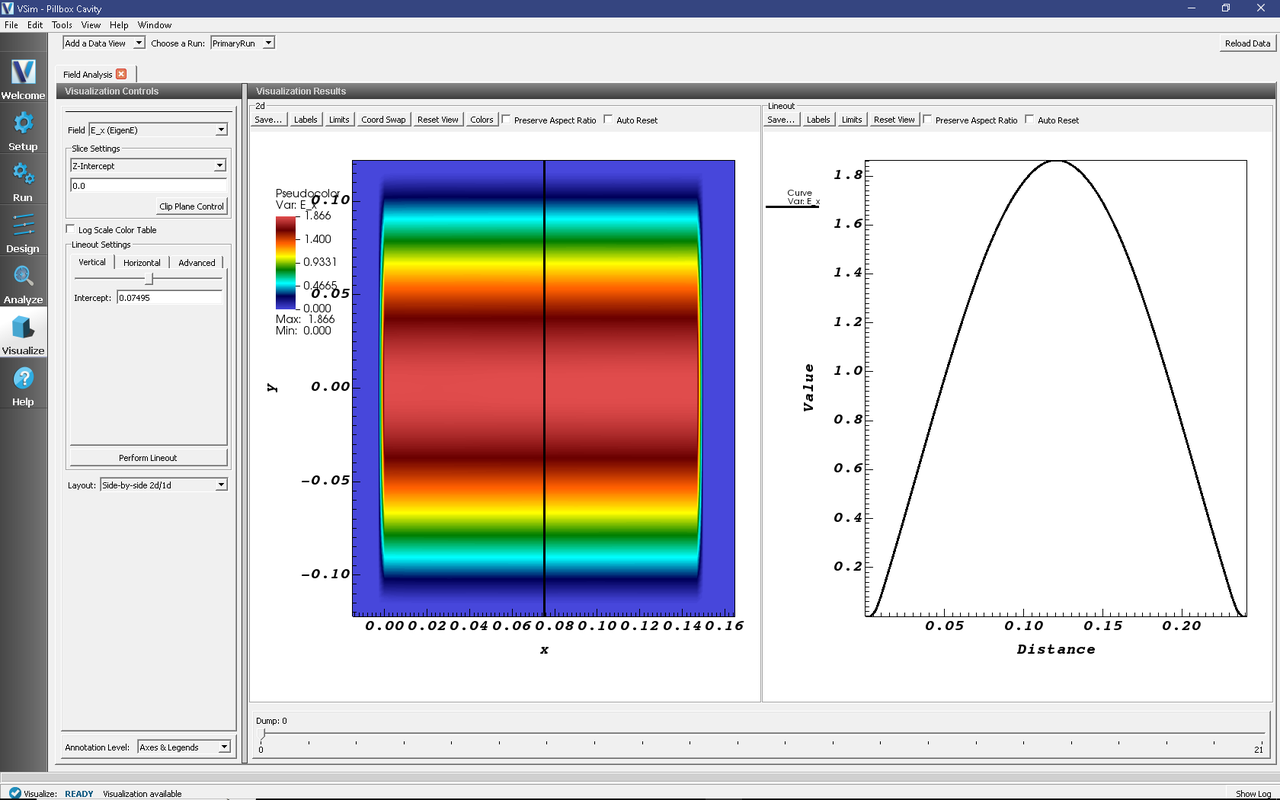This screenshot has width=1280, height=800.
Task: Click the Intercept field showing 0.07495
Action: pyautogui.click(x=170, y=298)
